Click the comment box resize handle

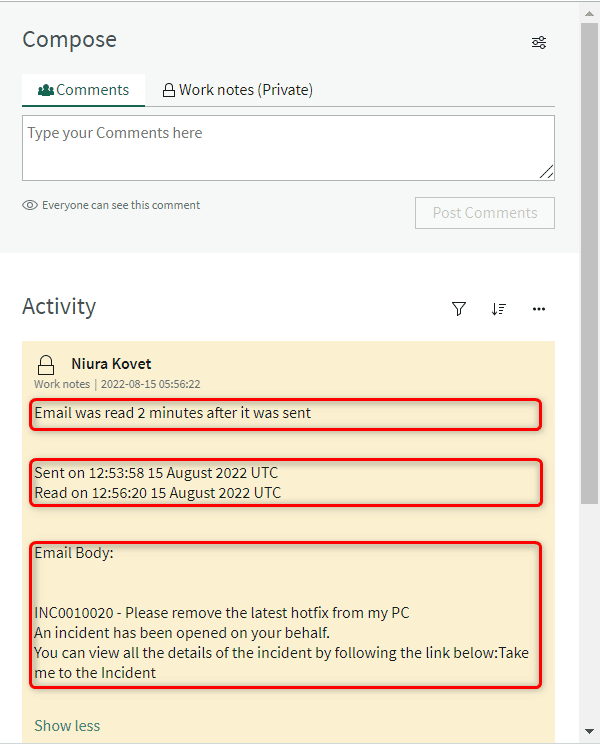point(546,172)
